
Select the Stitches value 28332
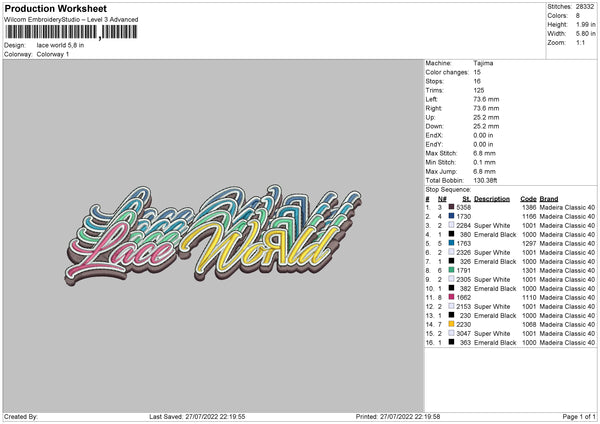pos(585,7)
